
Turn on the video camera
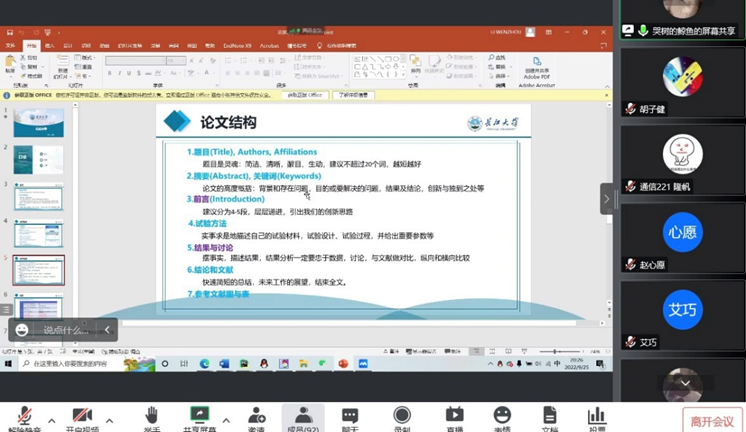click(x=81, y=417)
